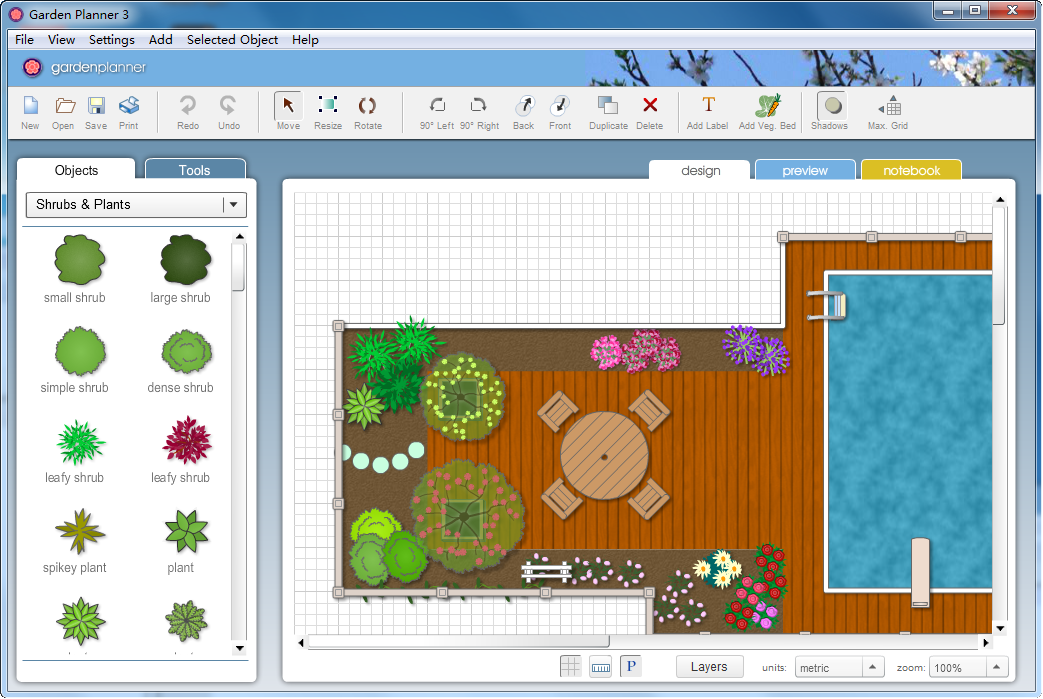Select the Resize tool
The image size is (1043, 699).
(328, 110)
